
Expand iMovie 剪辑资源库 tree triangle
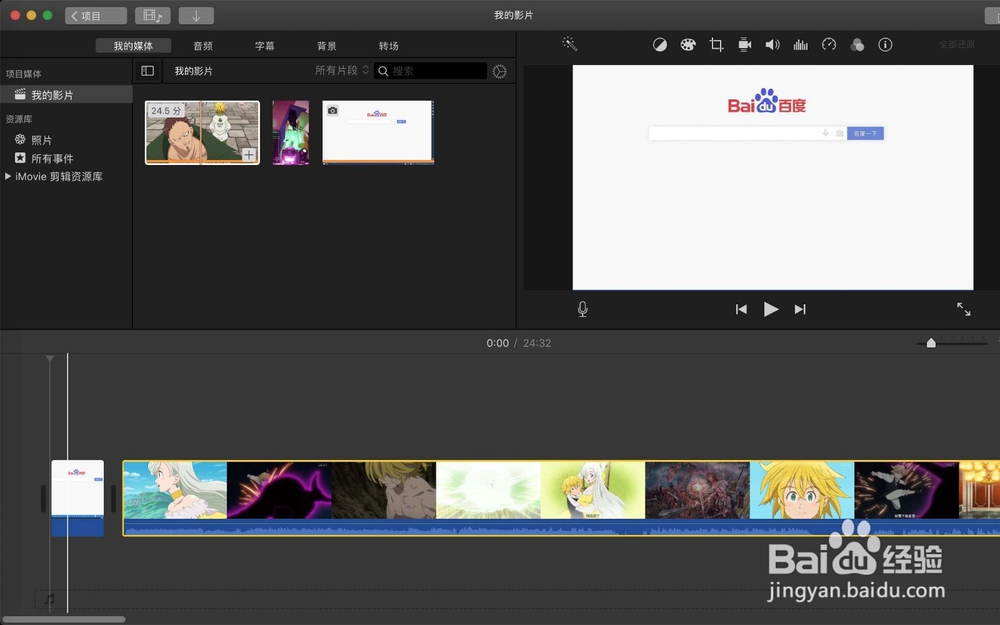[8, 176]
